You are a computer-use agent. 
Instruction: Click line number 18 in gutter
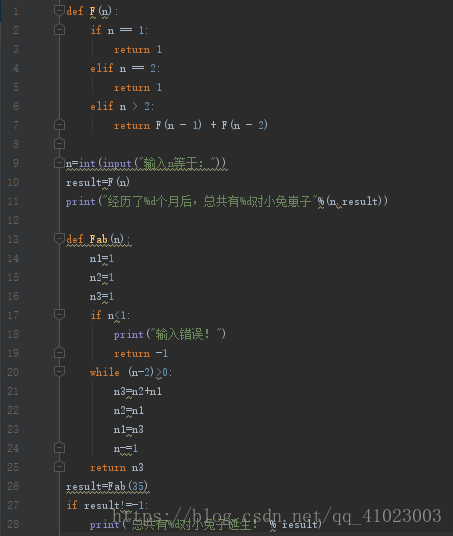[x=13, y=334]
